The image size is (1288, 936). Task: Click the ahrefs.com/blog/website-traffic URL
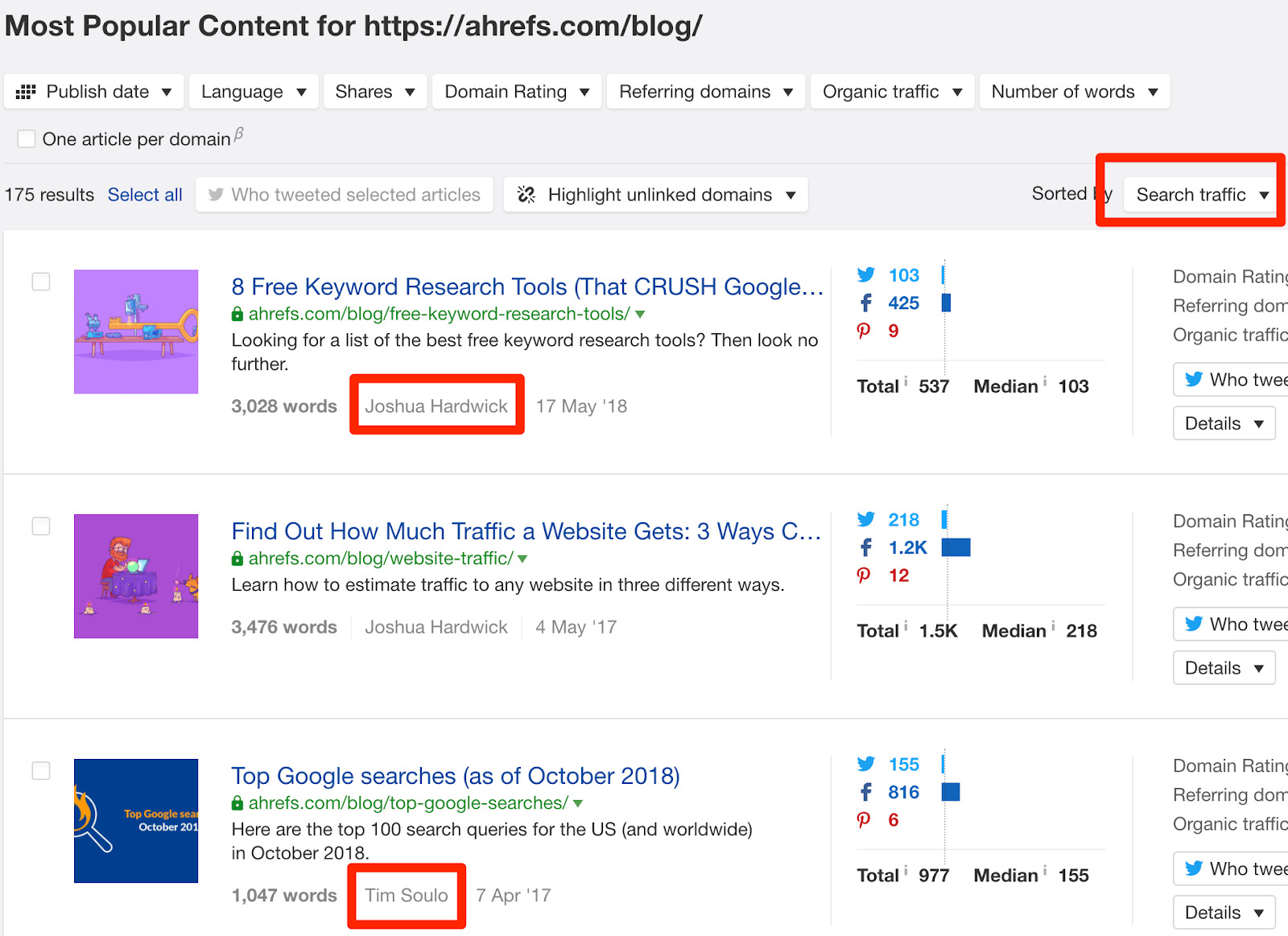381,559
